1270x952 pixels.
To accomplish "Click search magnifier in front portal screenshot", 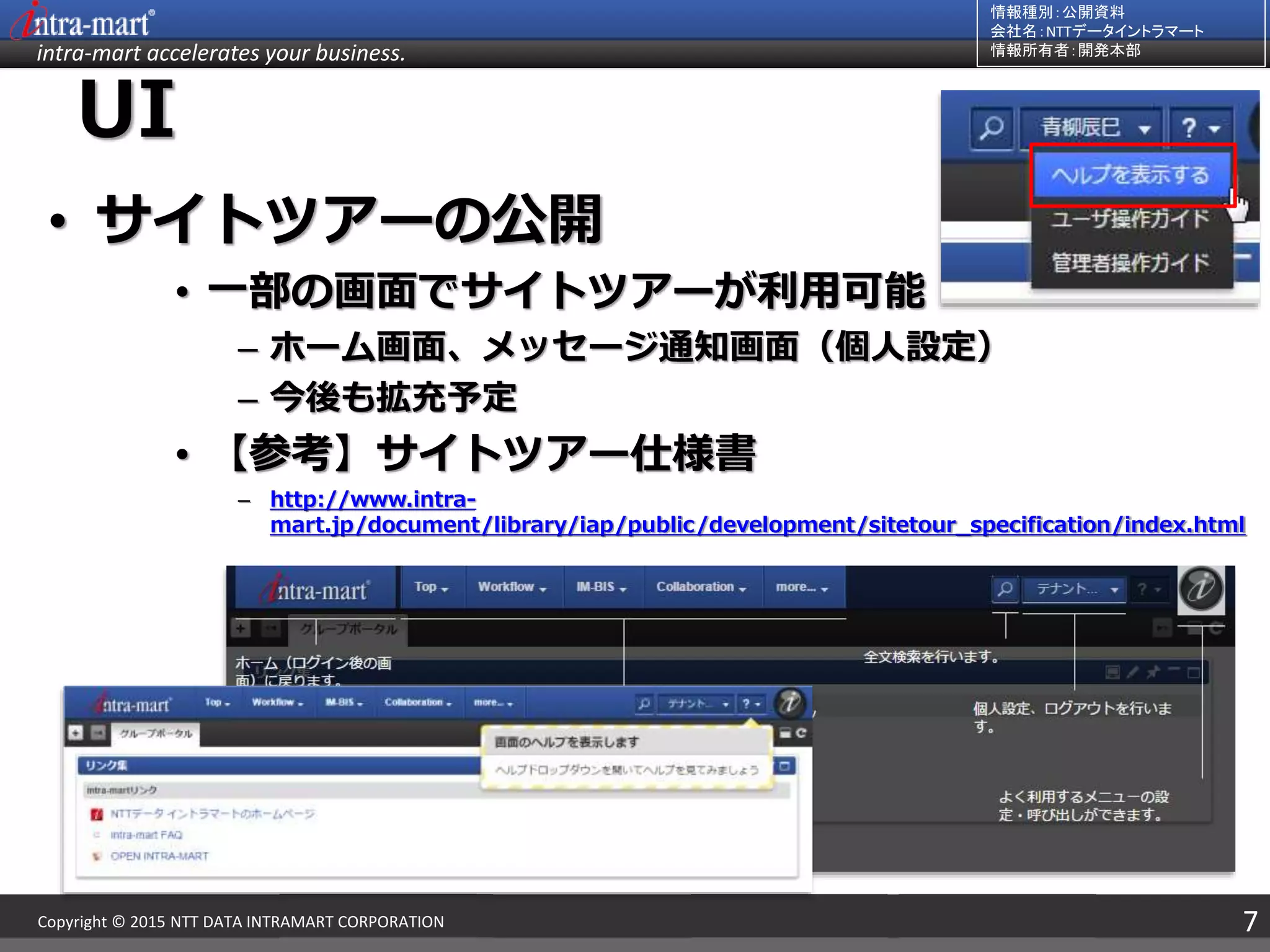I will coord(645,703).
